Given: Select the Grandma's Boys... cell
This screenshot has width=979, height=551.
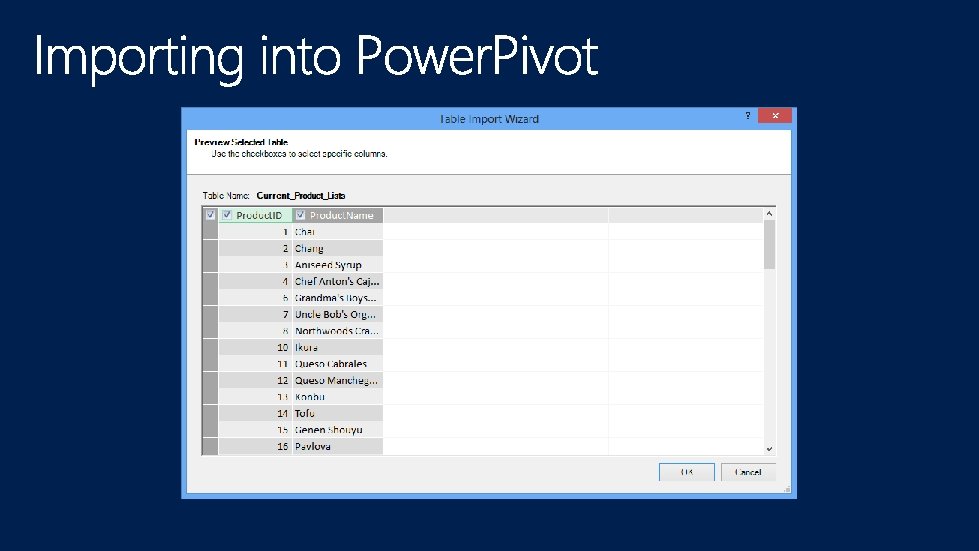Looking at the screenshot, I should [338, 298].
